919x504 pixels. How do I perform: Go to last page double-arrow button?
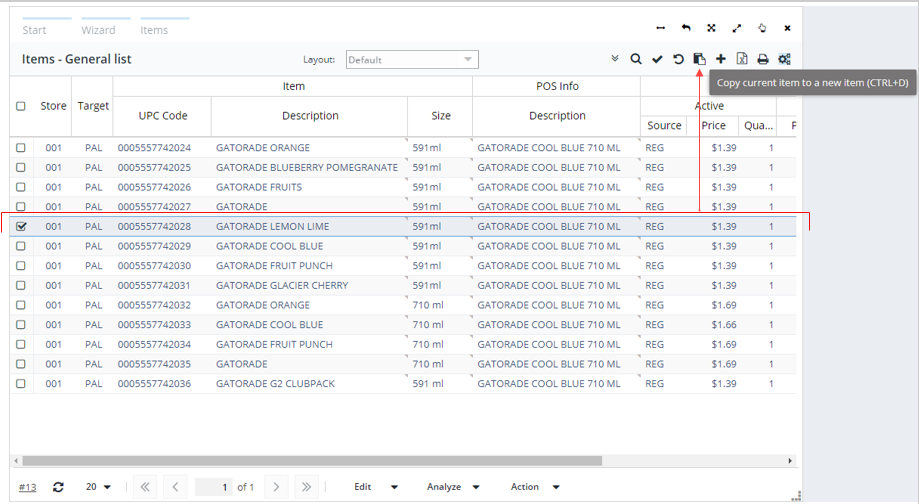(306, 487)
